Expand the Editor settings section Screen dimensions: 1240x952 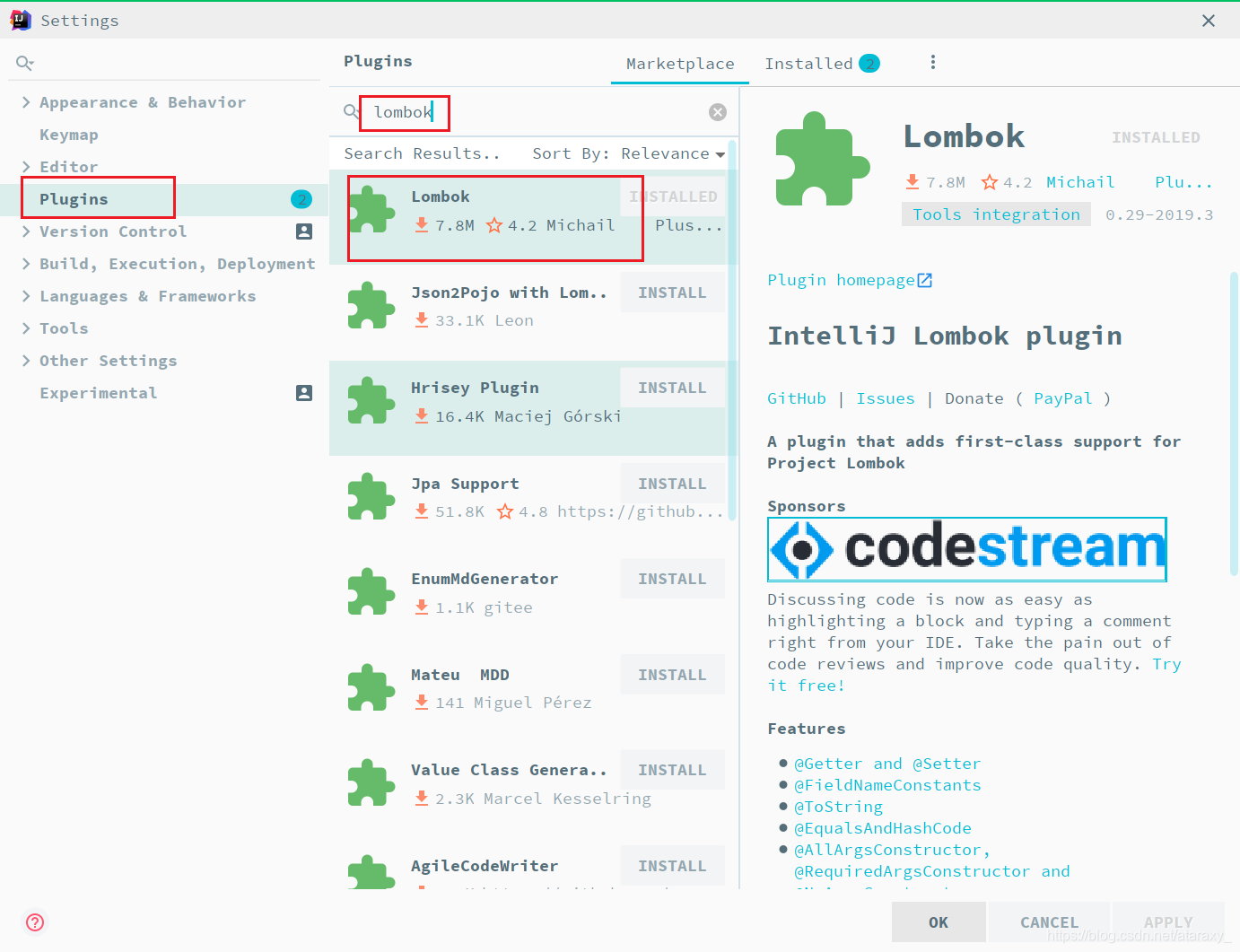(26, 167)
